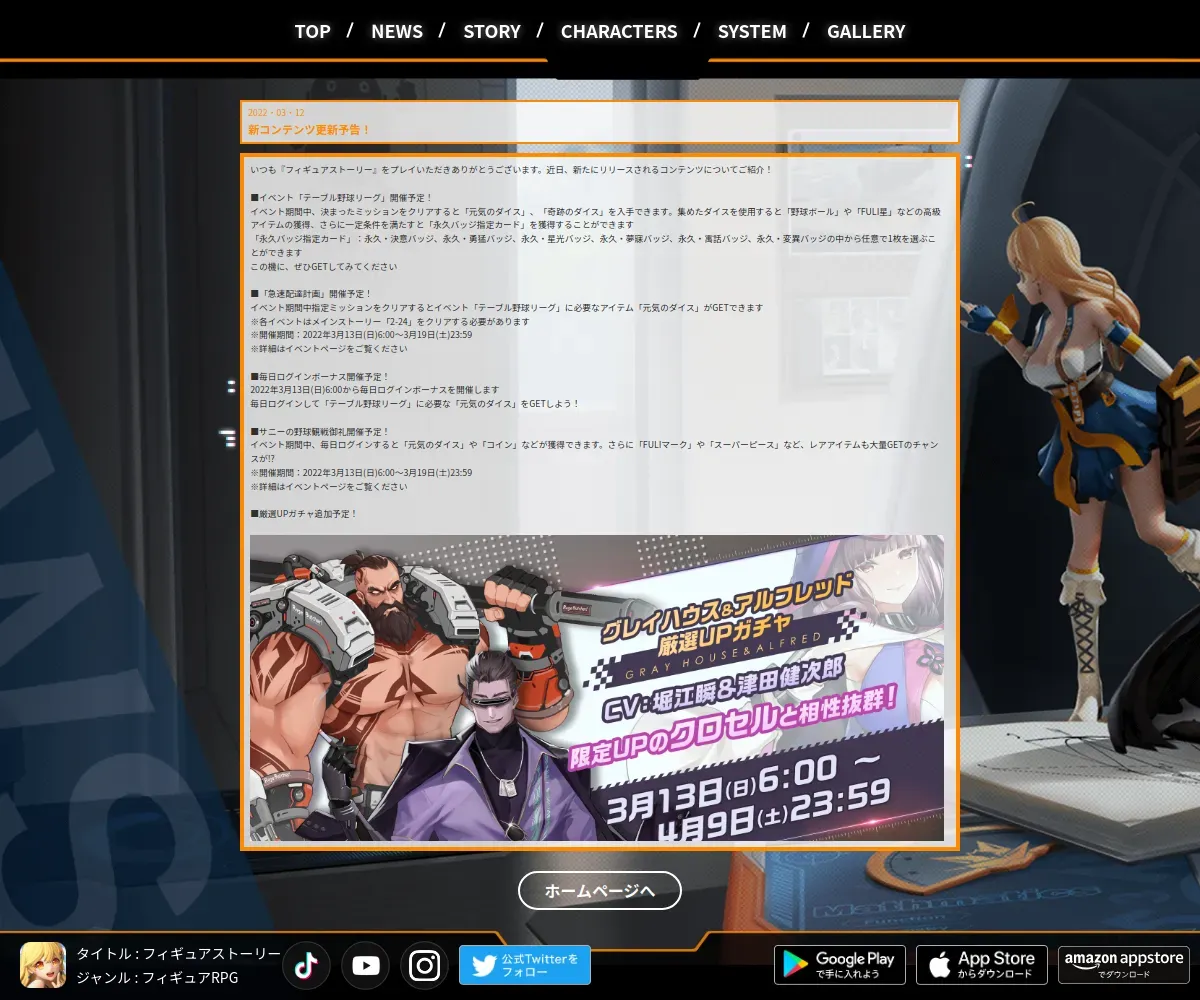Visit the GALLERY page
1200x1000 pixels.
[x=866, y=31]
